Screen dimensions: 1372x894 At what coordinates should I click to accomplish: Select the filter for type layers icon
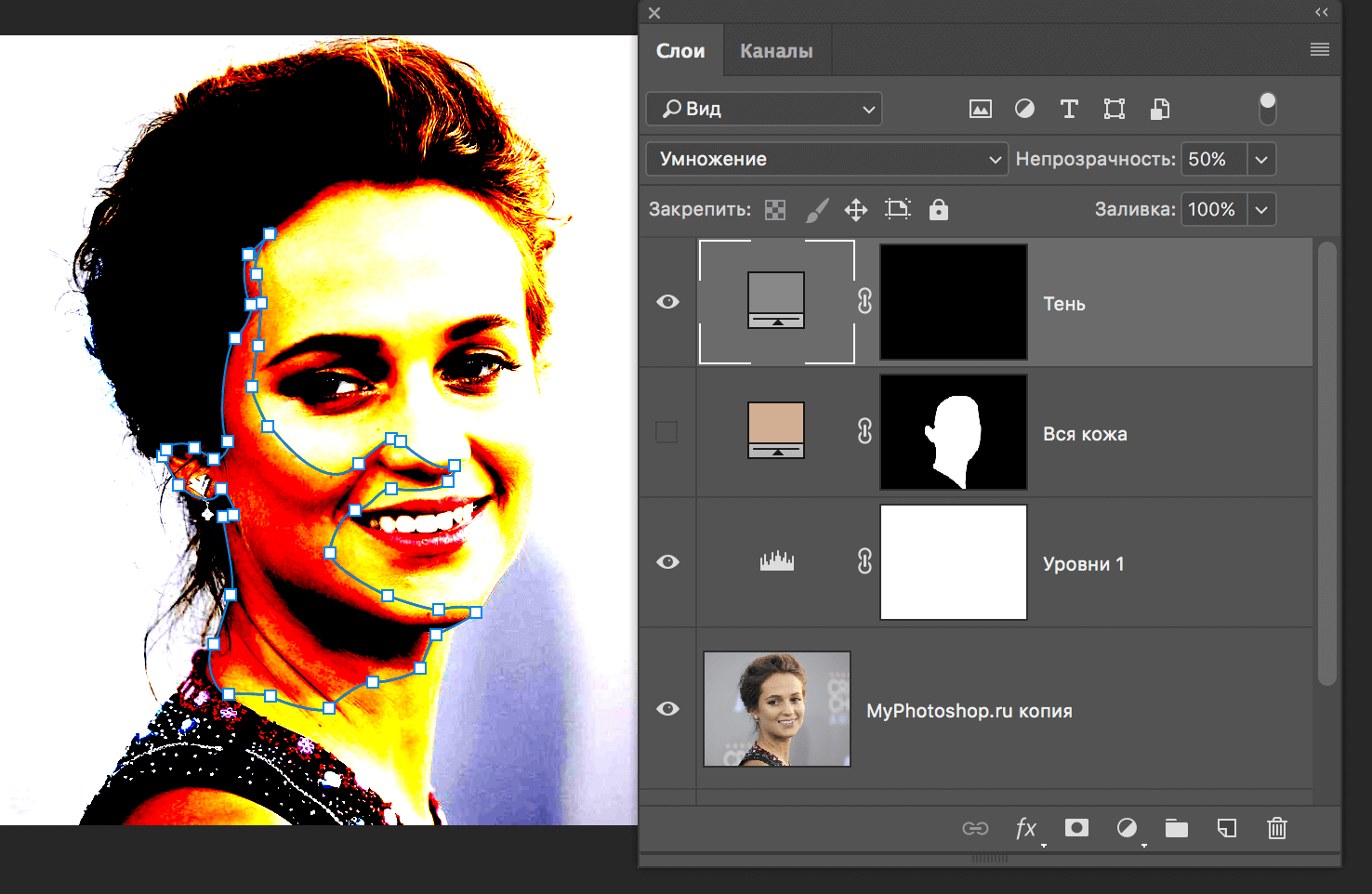coord(1069,109)
